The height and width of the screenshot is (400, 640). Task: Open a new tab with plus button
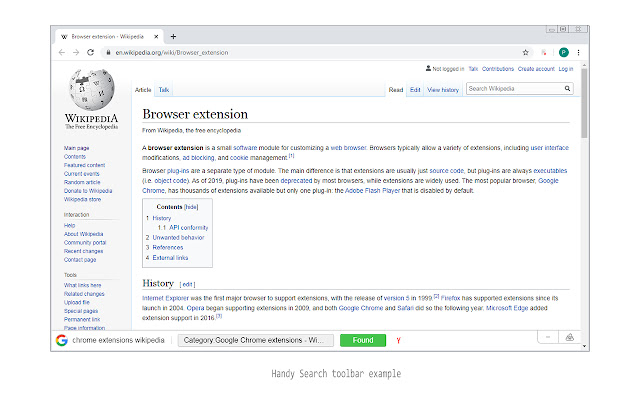[x=173, y=36]
